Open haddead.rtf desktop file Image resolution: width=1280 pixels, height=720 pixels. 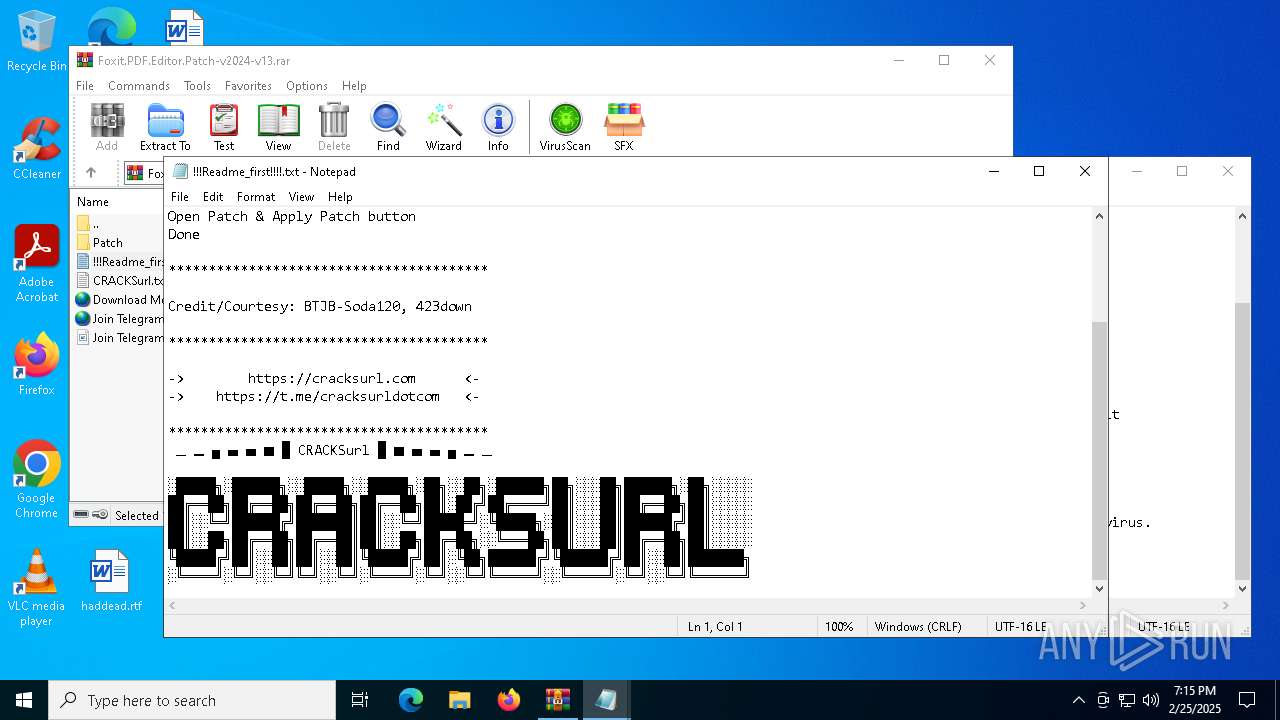point(111,580)
